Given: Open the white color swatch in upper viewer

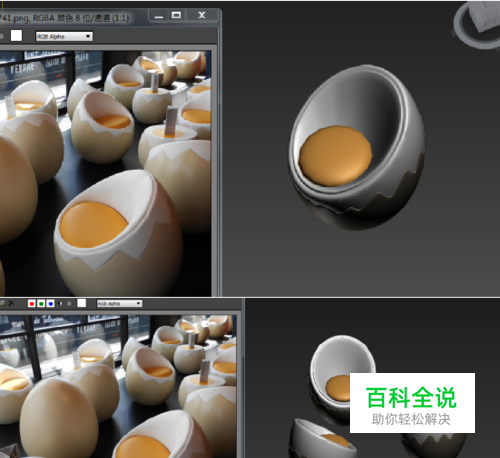Looking at the screenshot, I should pos(16,35).
